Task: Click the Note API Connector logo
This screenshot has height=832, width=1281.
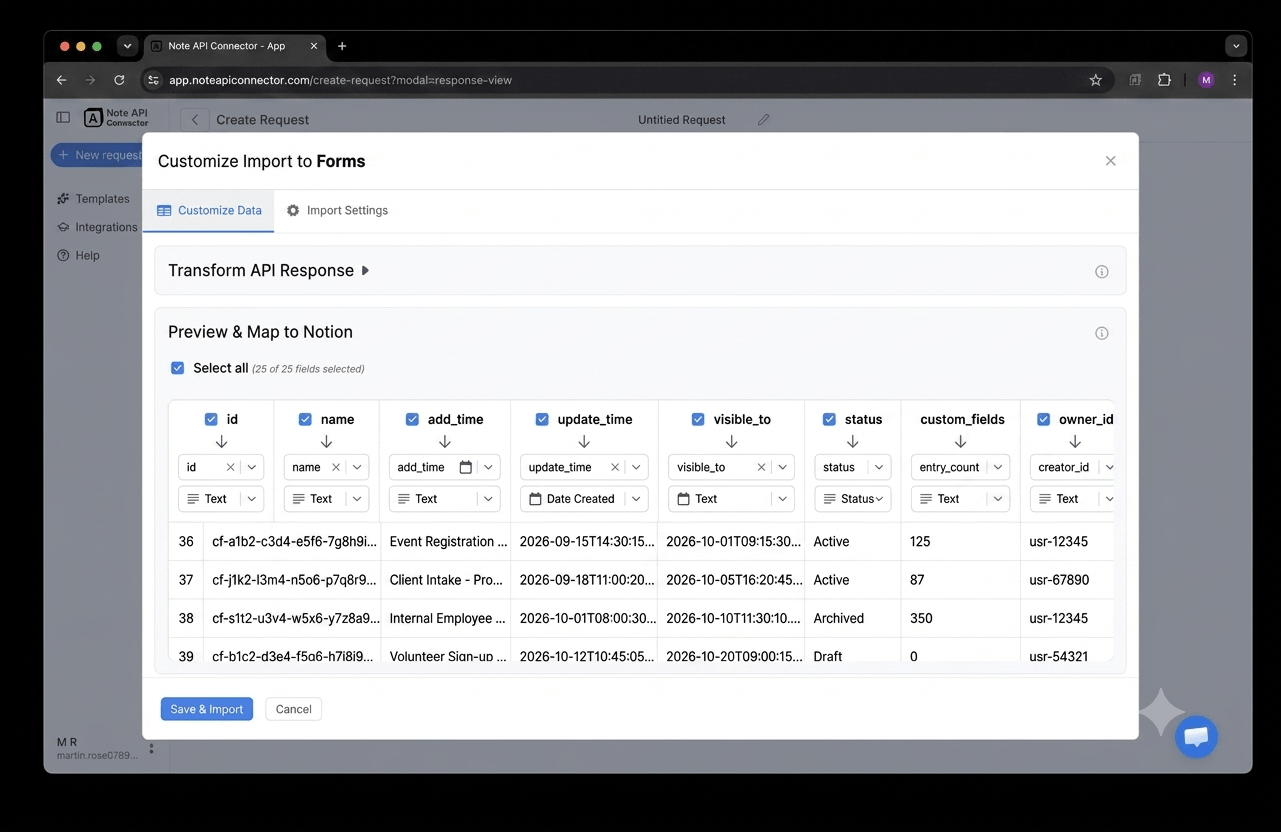Action: pyautogui.click(x=116, y=118)
